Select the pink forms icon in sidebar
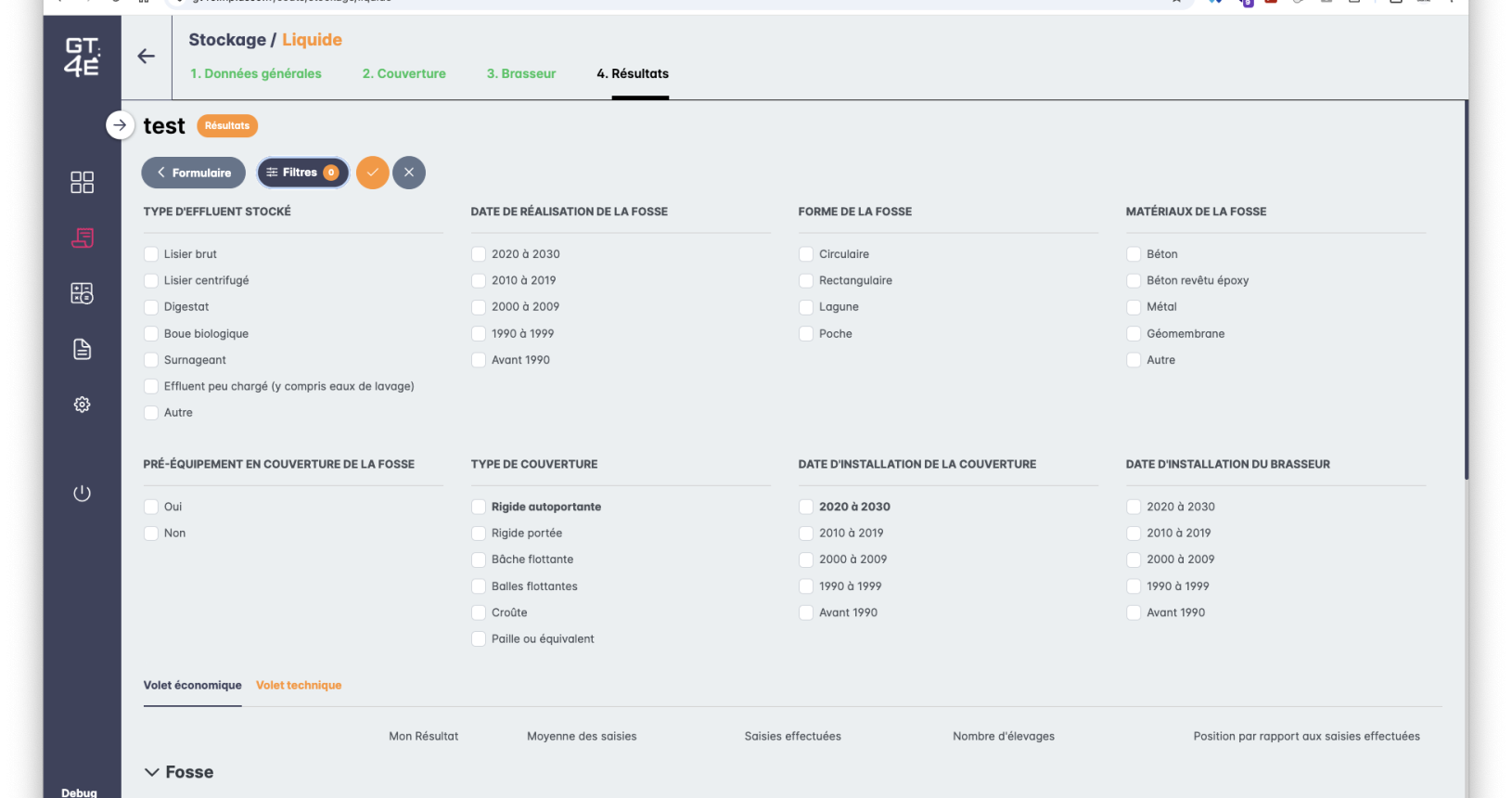 click(x=82, y=238)
